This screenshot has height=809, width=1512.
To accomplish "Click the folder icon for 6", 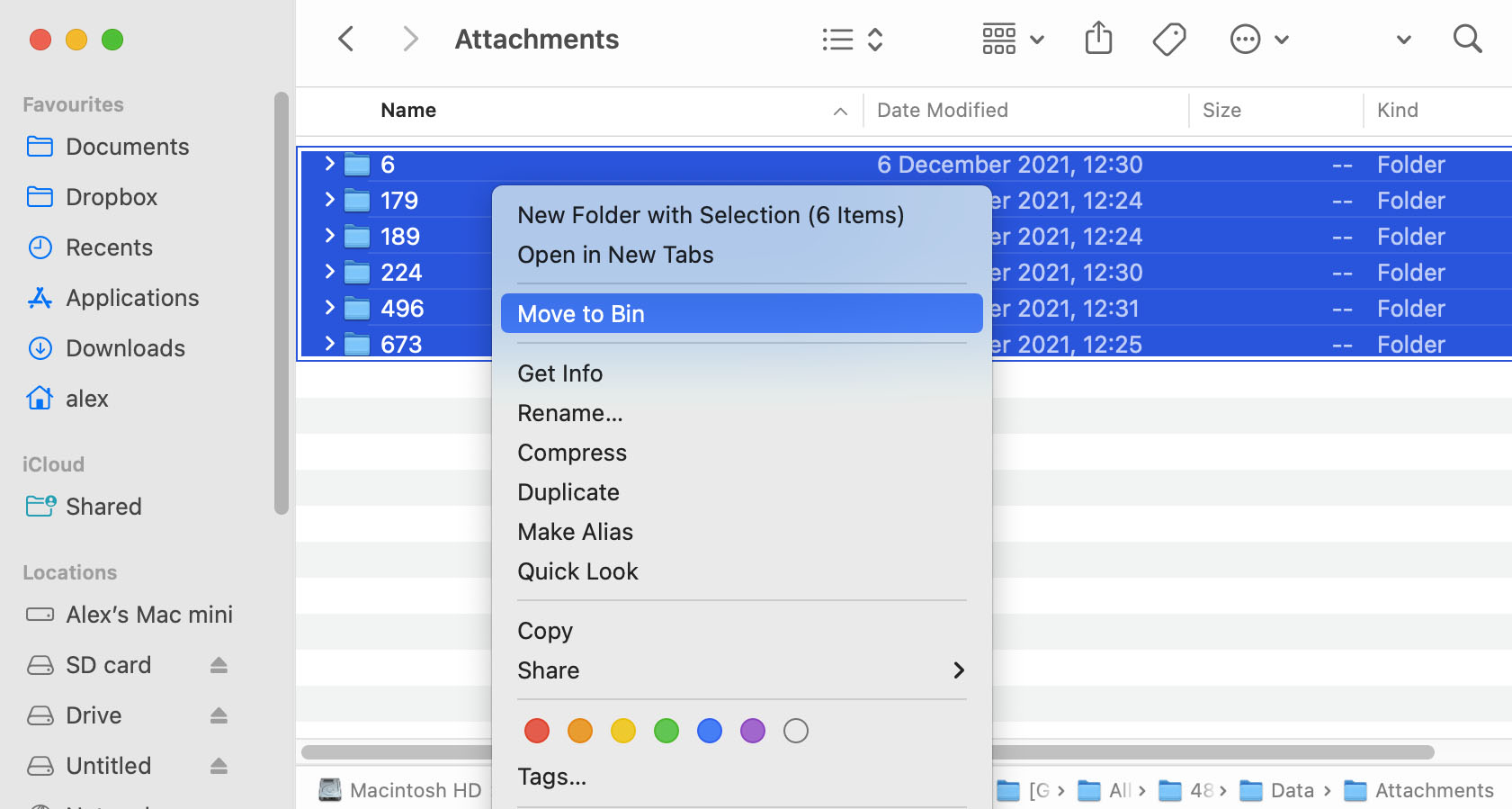I will point(357,165).
